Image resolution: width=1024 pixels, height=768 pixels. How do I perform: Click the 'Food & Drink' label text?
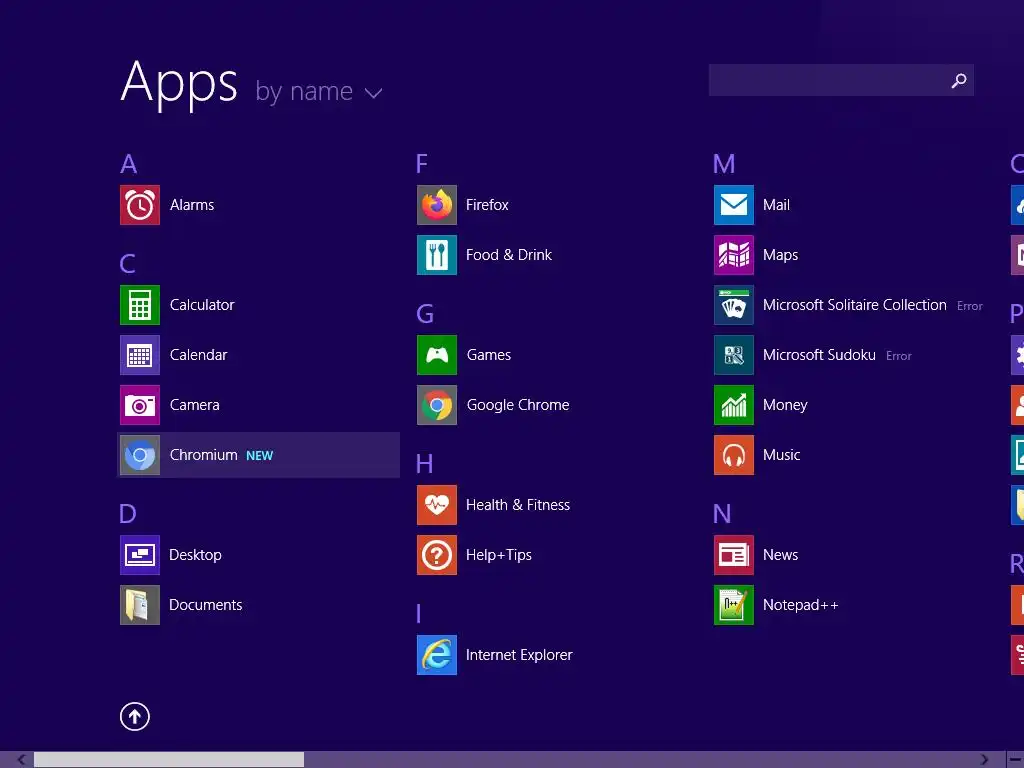pyautogui.click(x=509, y=255)
